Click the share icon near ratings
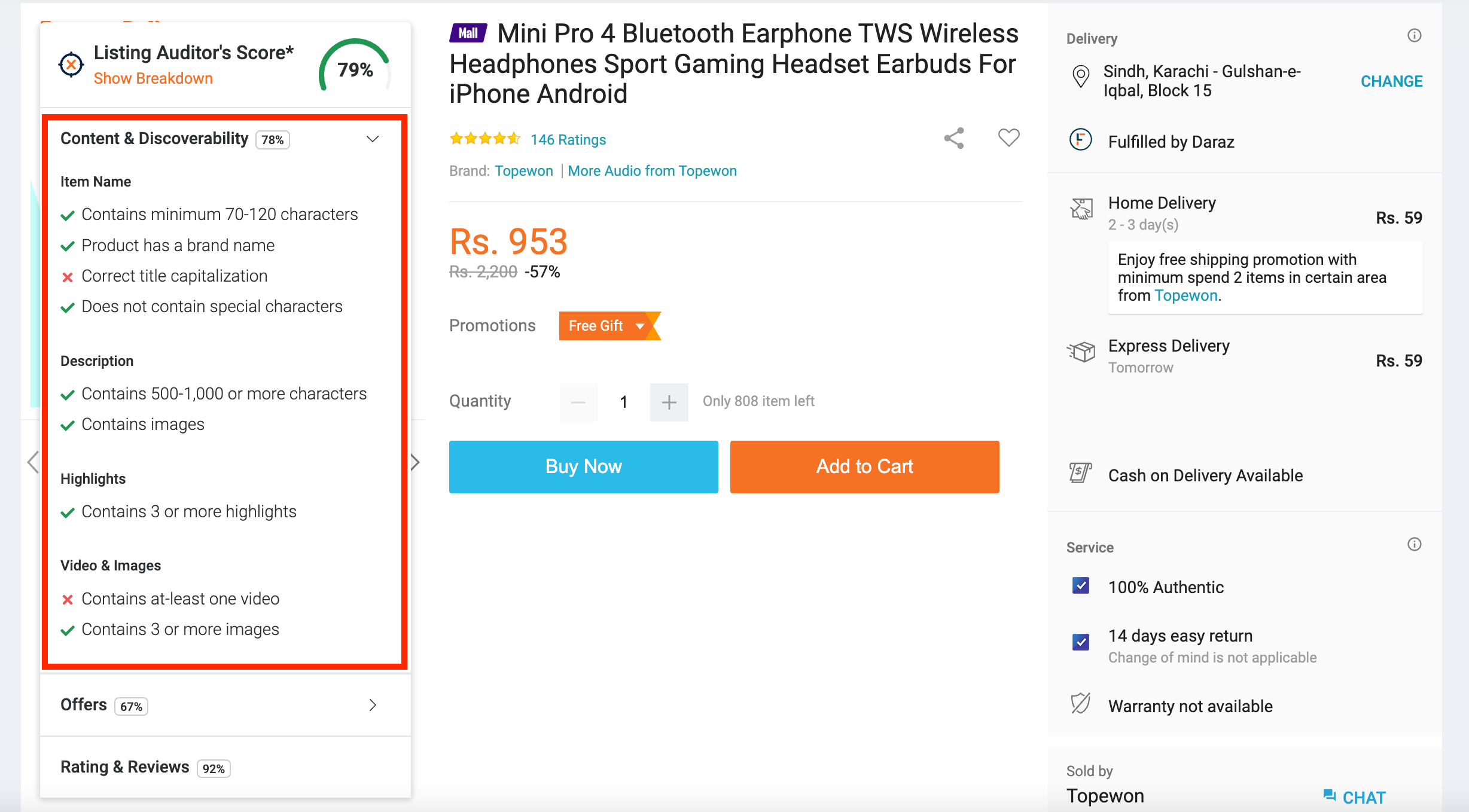The width and height of the screenshot is (1469, 812). (954, 138)
